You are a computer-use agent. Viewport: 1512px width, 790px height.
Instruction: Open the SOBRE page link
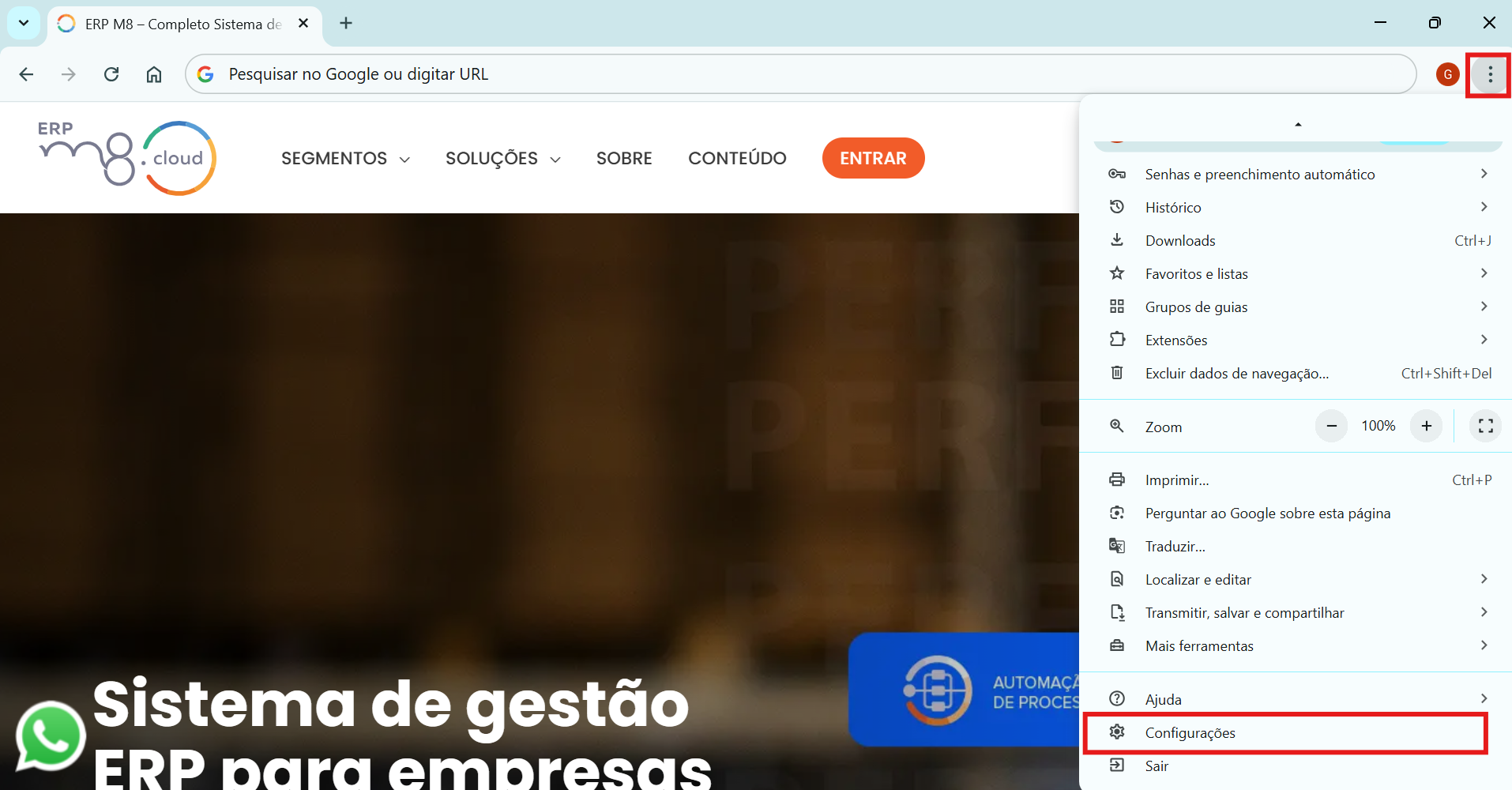point(624,159)
